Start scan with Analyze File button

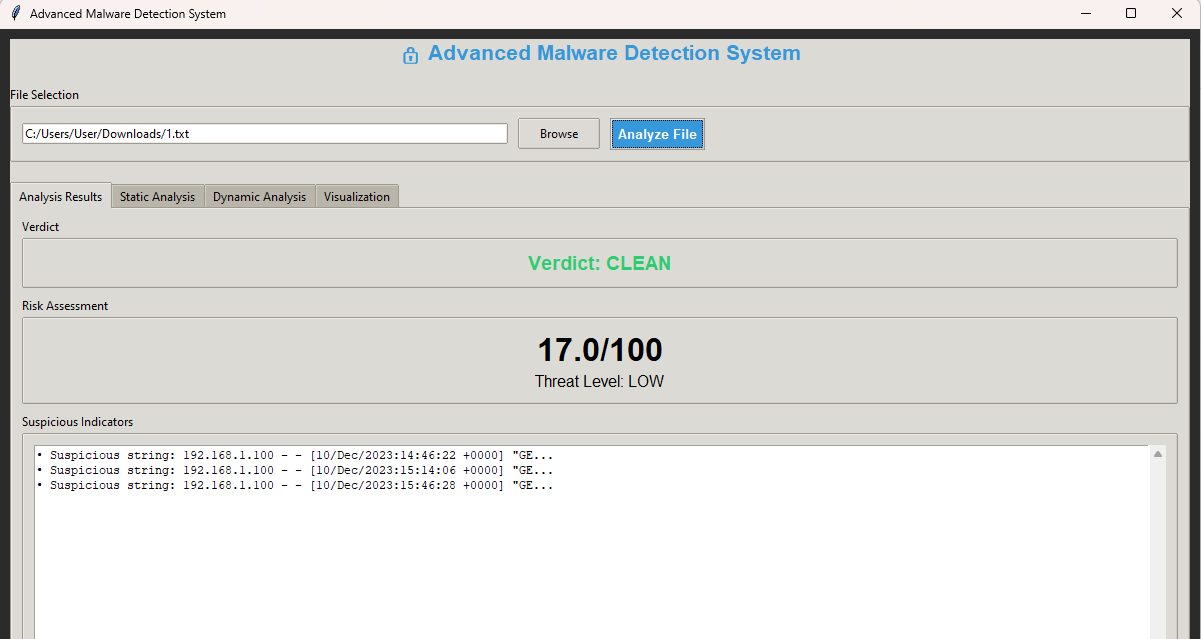pyautogui.click(x=657, y=134)
